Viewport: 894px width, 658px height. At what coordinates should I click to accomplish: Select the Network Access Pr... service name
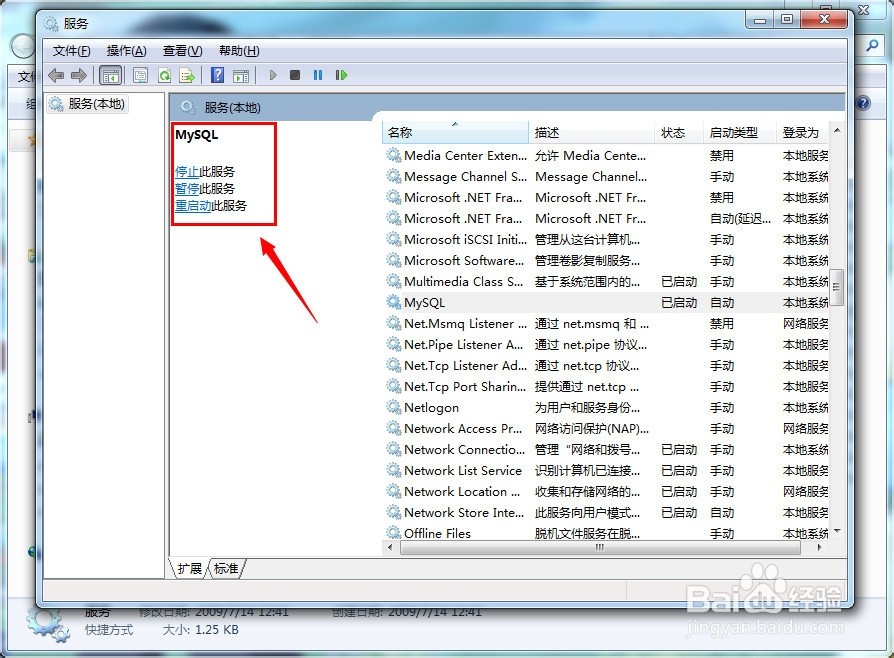(x=463, y=429)
